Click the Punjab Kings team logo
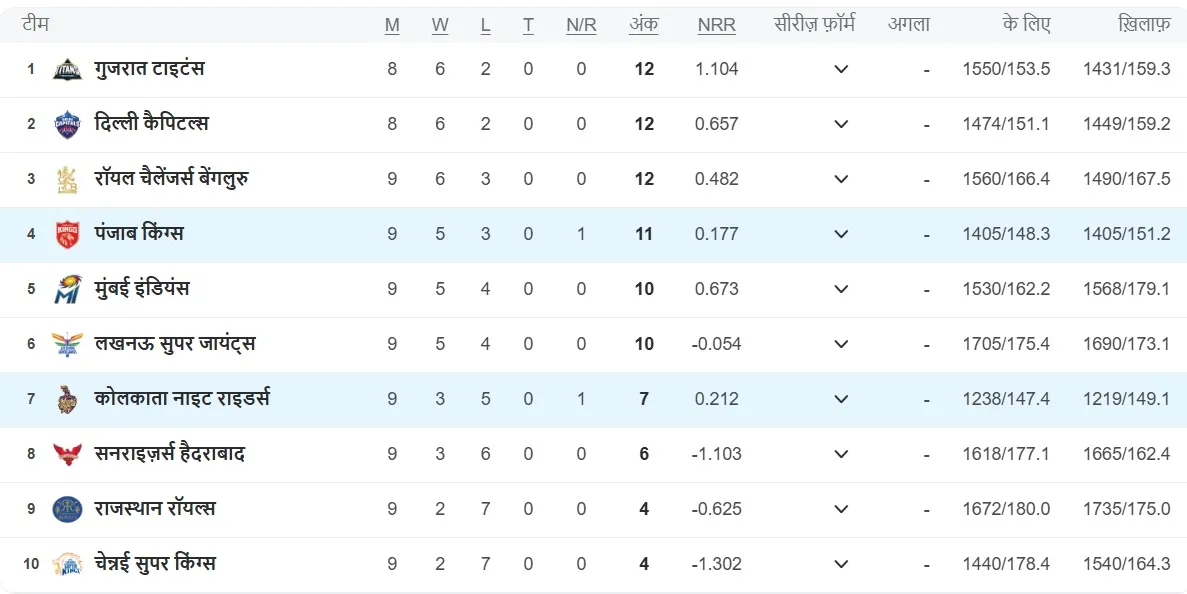Screen dimensions: 1187x594 [67, 235]
